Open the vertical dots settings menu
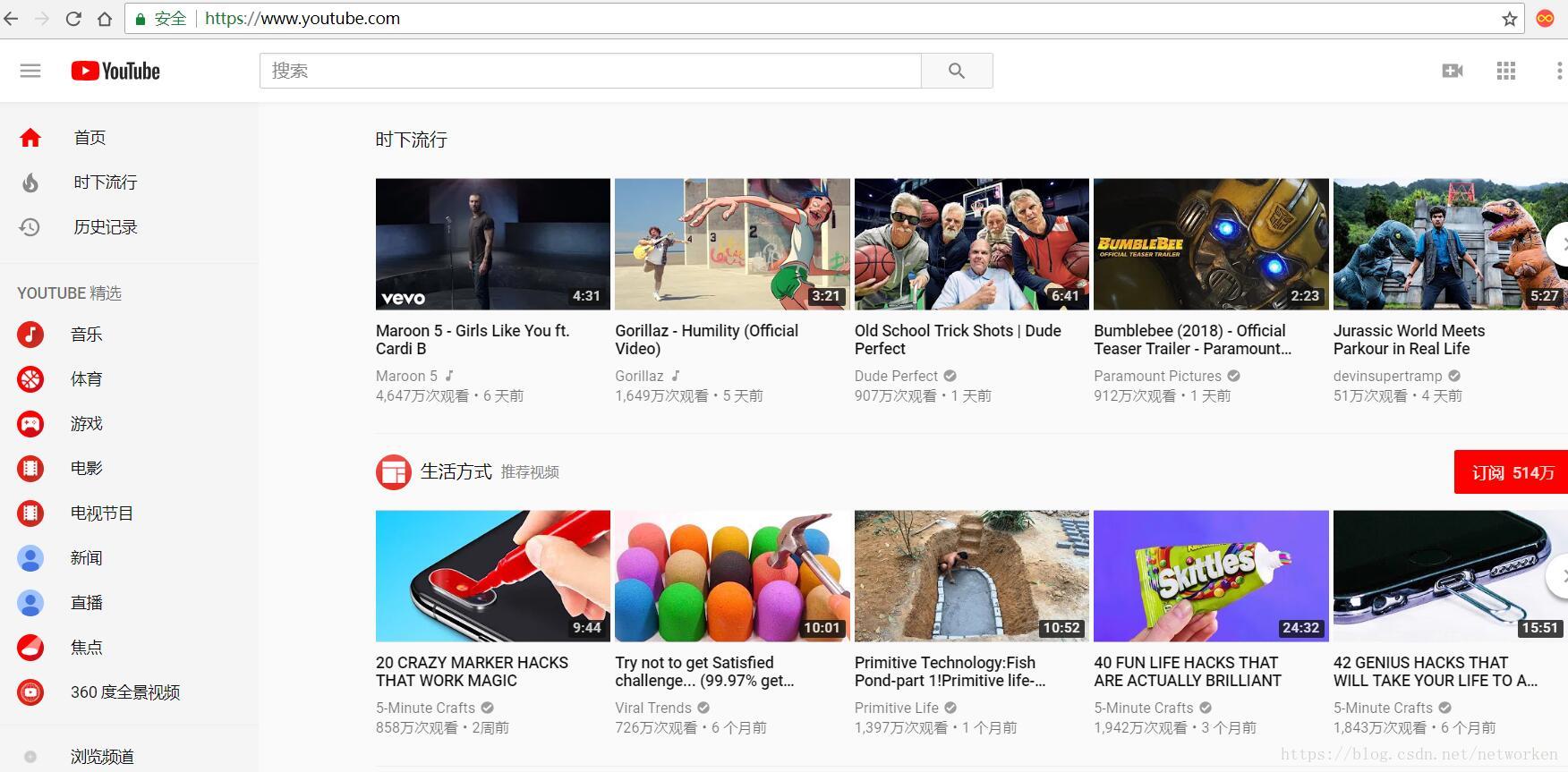The image size is (1568, 772). [x=1559, y=71]
